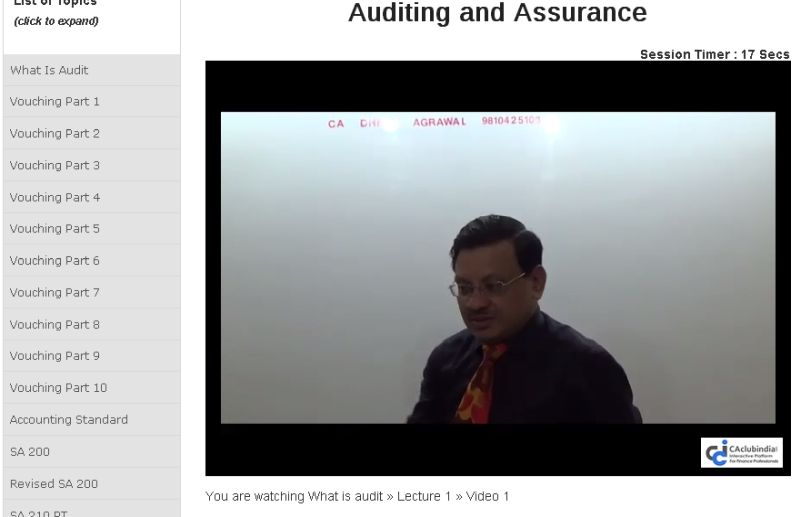Screen dimensions: 800x517
Task: Click the lecture video to toggle playback
Action: point(498,268)
